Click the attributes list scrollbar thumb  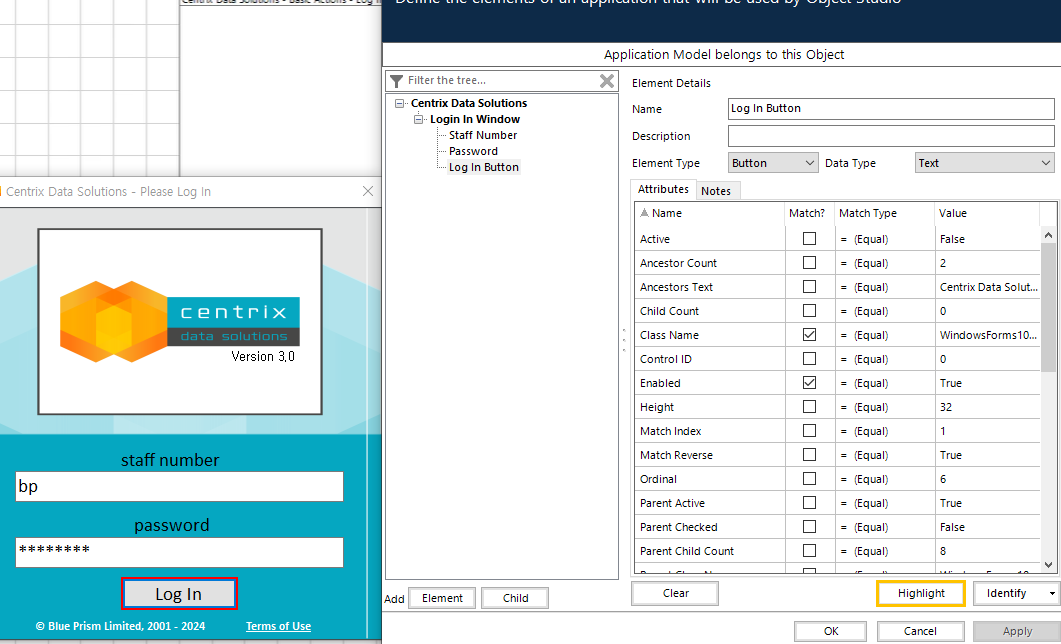click(1048, 306)
